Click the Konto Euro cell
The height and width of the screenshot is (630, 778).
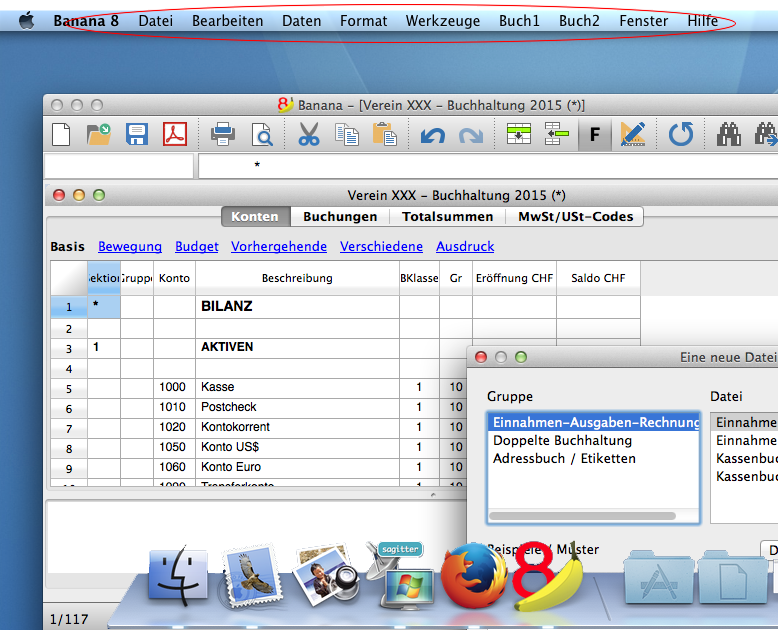point(297,467)
